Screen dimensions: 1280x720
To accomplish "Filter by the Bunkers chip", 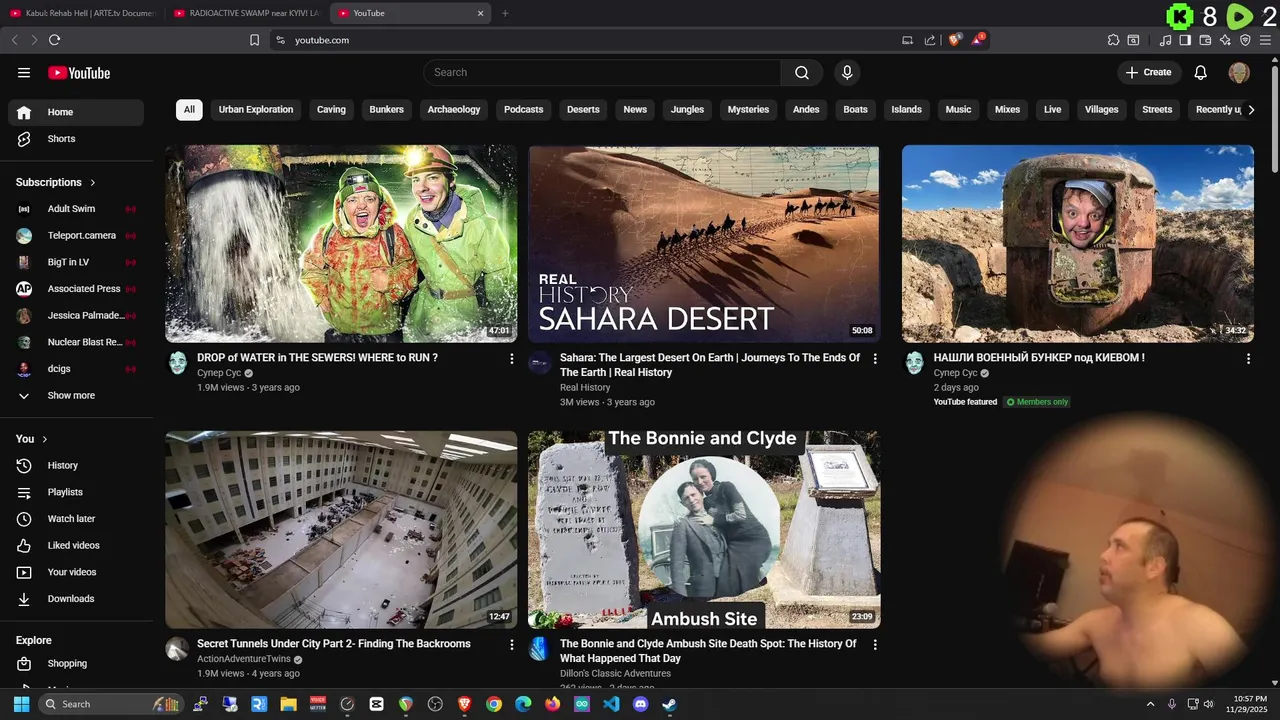I will 387,109.
